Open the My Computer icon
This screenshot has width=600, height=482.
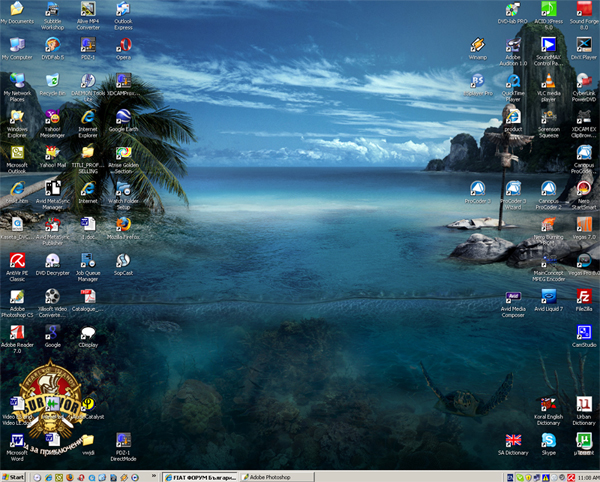coord(17,45)
